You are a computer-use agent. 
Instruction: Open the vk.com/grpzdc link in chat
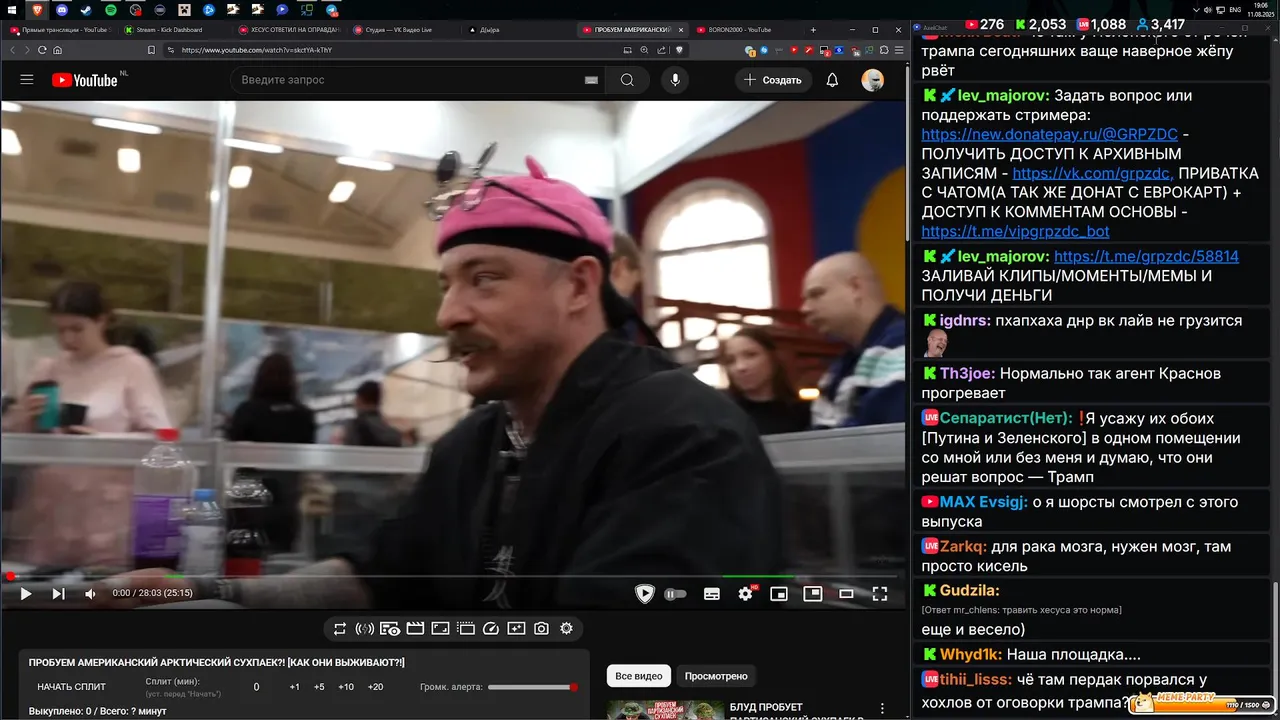click(x=1093, y=173)
